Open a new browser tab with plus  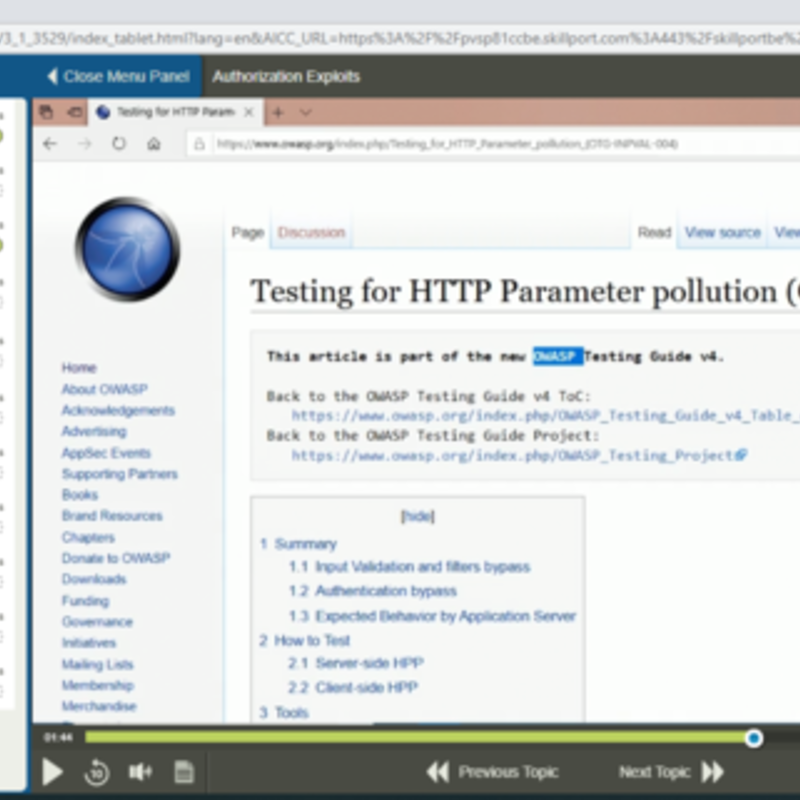pyautogui.click(x=278, y=112)
